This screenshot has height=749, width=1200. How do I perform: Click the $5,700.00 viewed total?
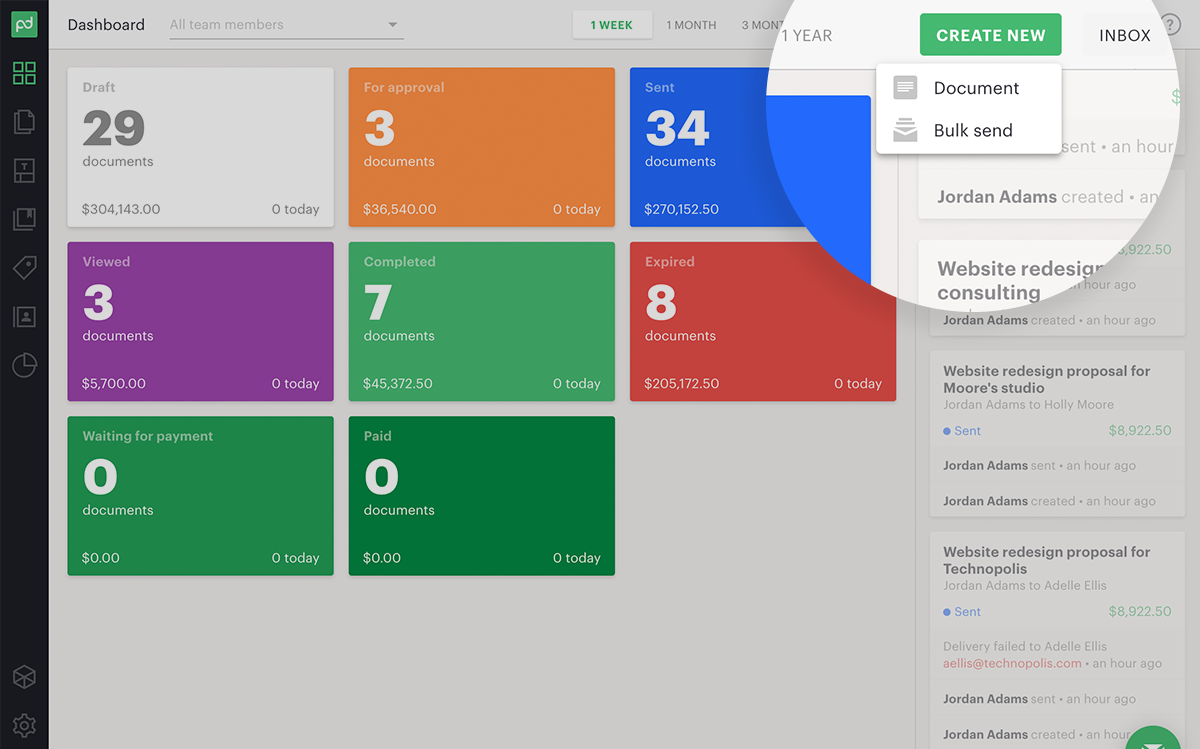[x=114, y=383]
